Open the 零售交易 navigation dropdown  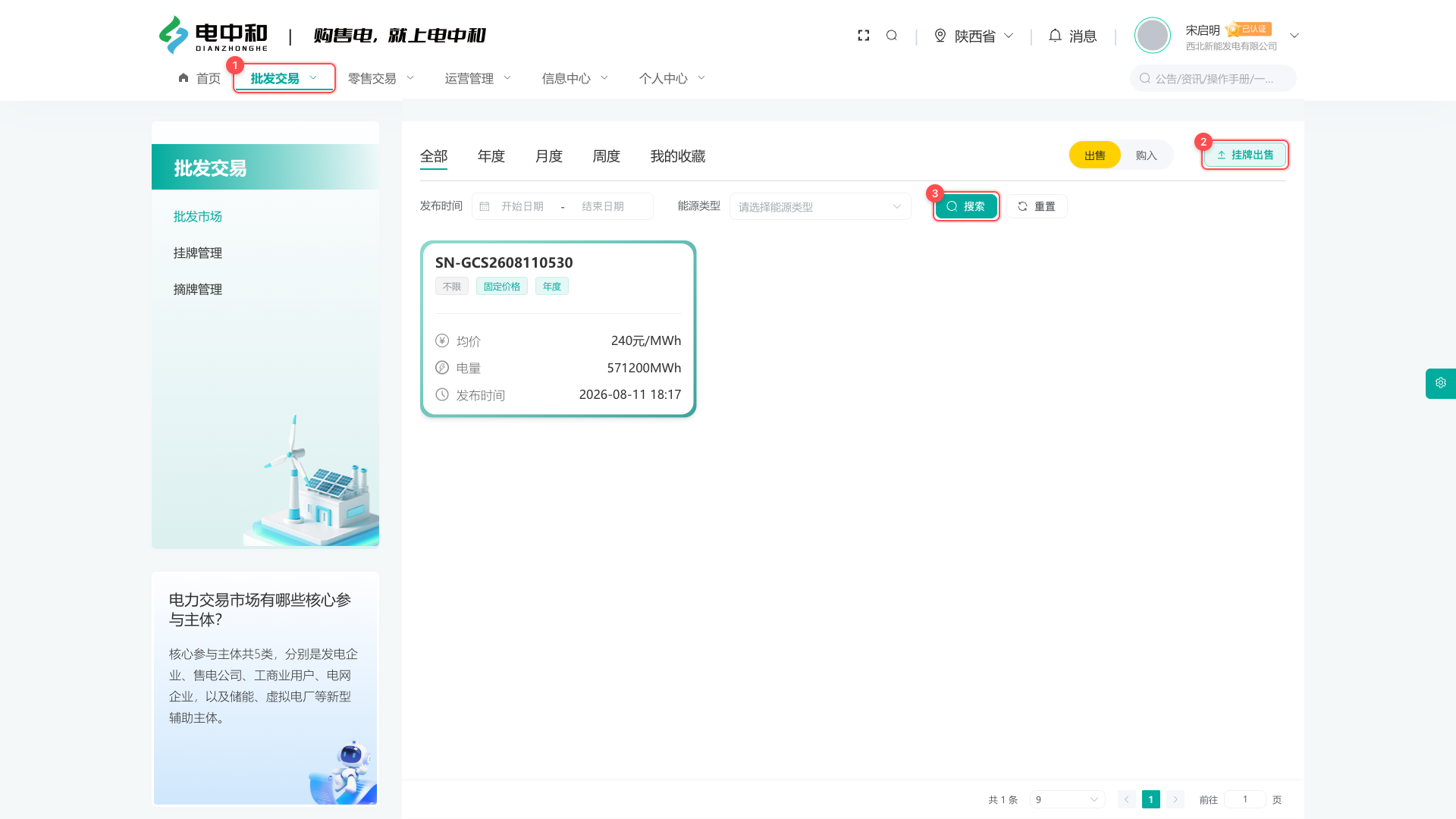381,78
